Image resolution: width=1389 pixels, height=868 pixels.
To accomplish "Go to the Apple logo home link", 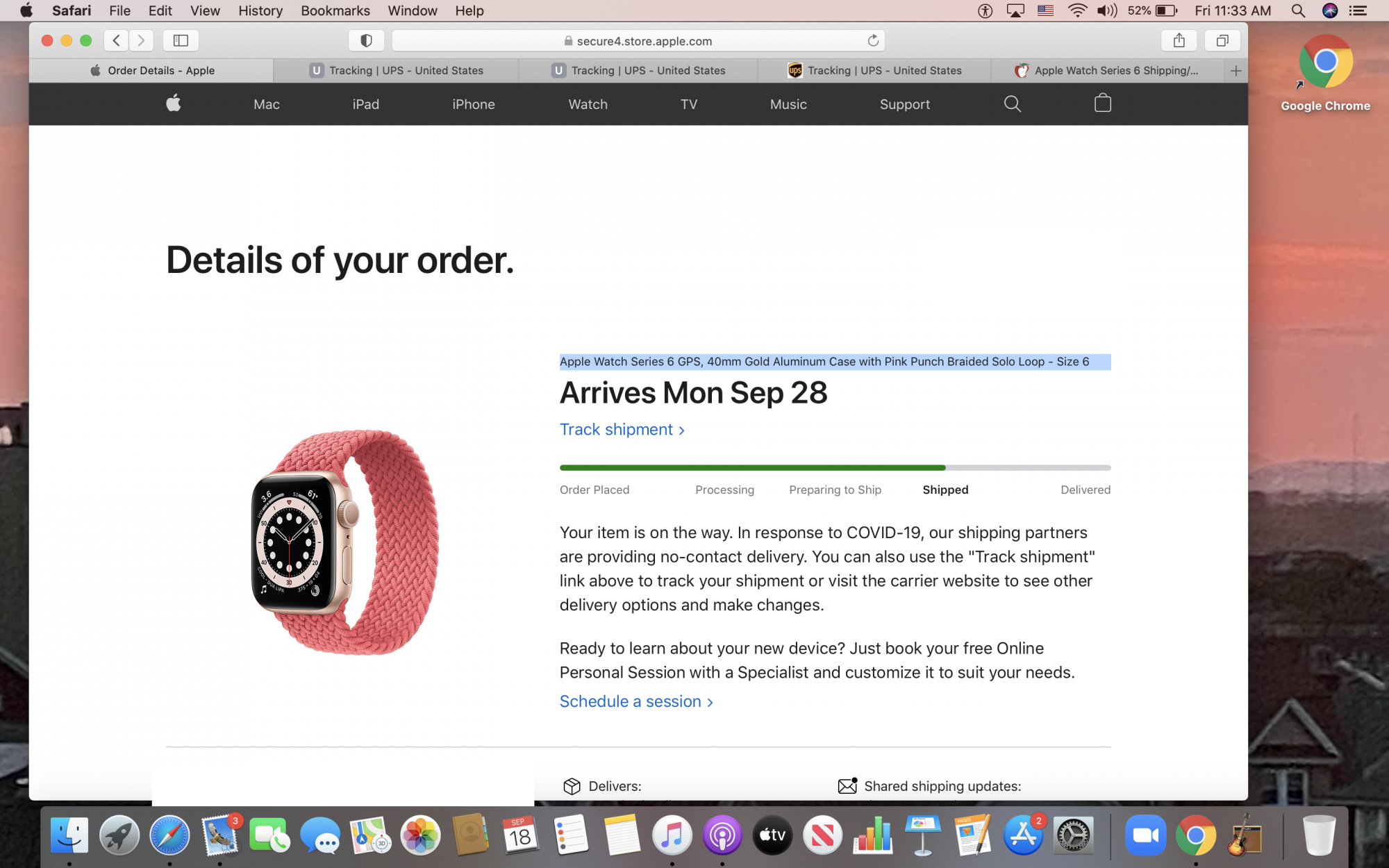I will [174, 103].
